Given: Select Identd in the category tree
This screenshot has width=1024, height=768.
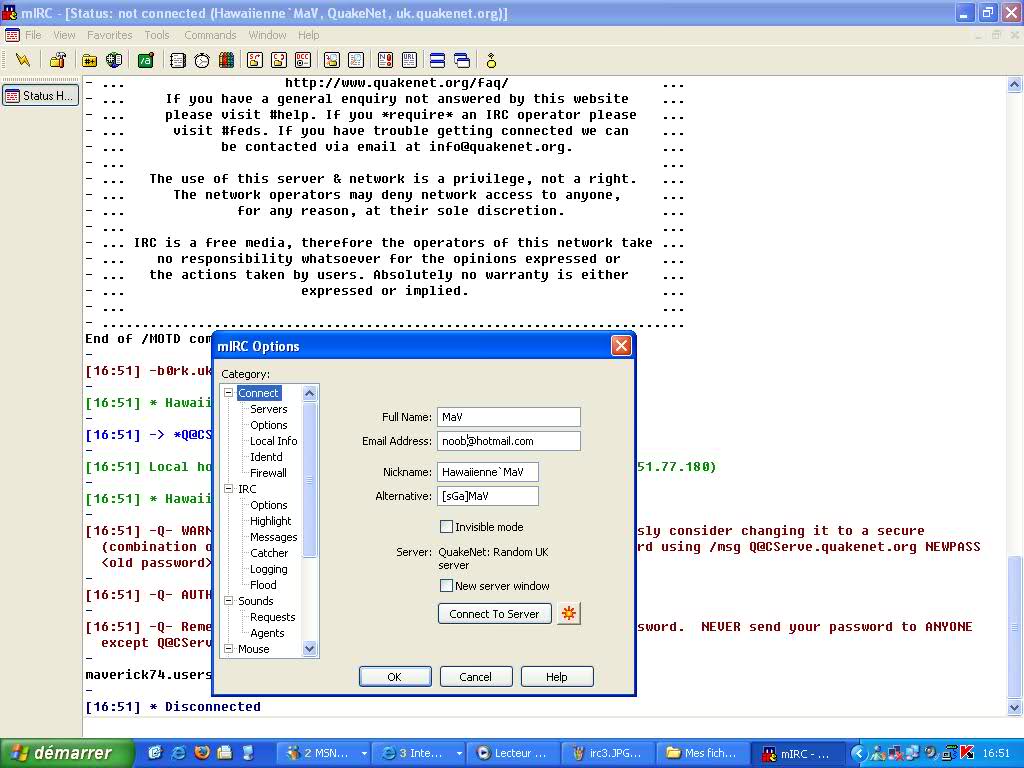Looking at the screenshot, I should [x=266, y=456].
